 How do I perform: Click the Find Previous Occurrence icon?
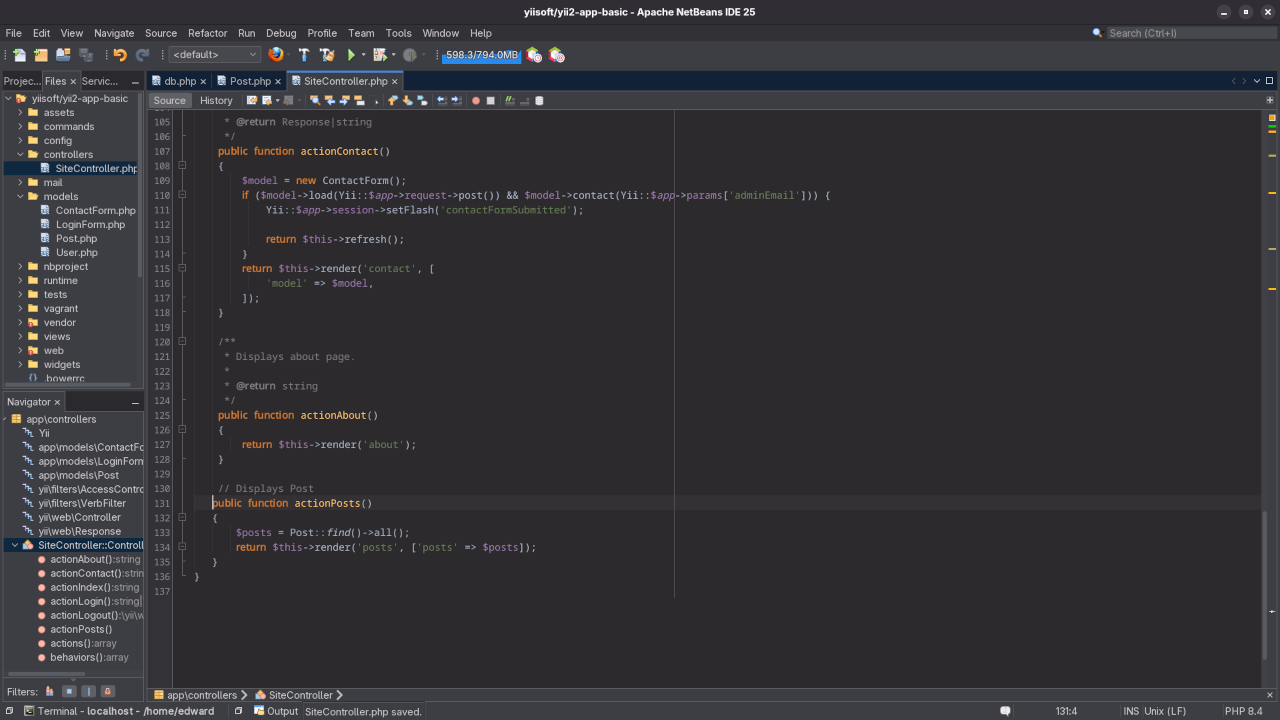(330, 100)
